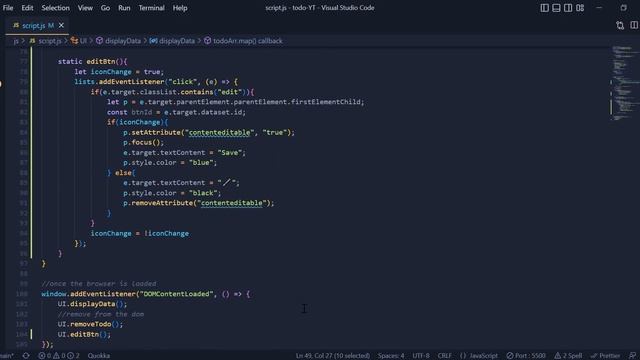This screenshot has height=360, width=640.
Task: Open the Run menu
Action: [x=124, y=8]
